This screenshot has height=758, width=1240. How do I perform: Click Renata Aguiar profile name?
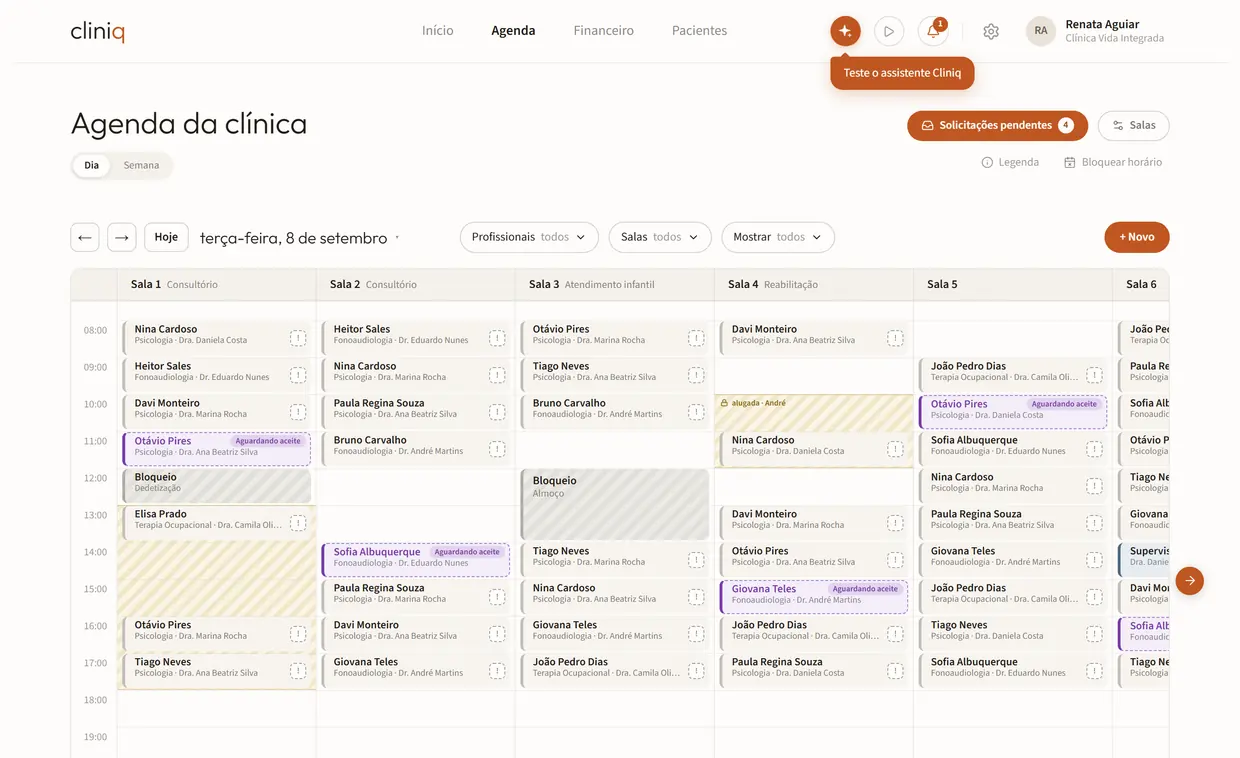1102,24
